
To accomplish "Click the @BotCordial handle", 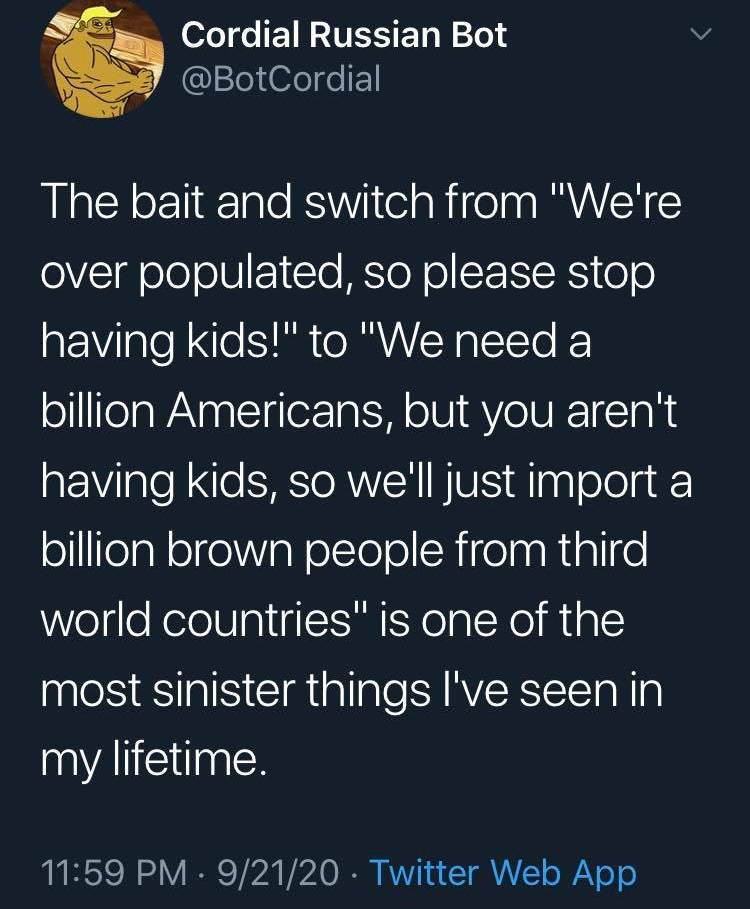I will coord(281,79).
